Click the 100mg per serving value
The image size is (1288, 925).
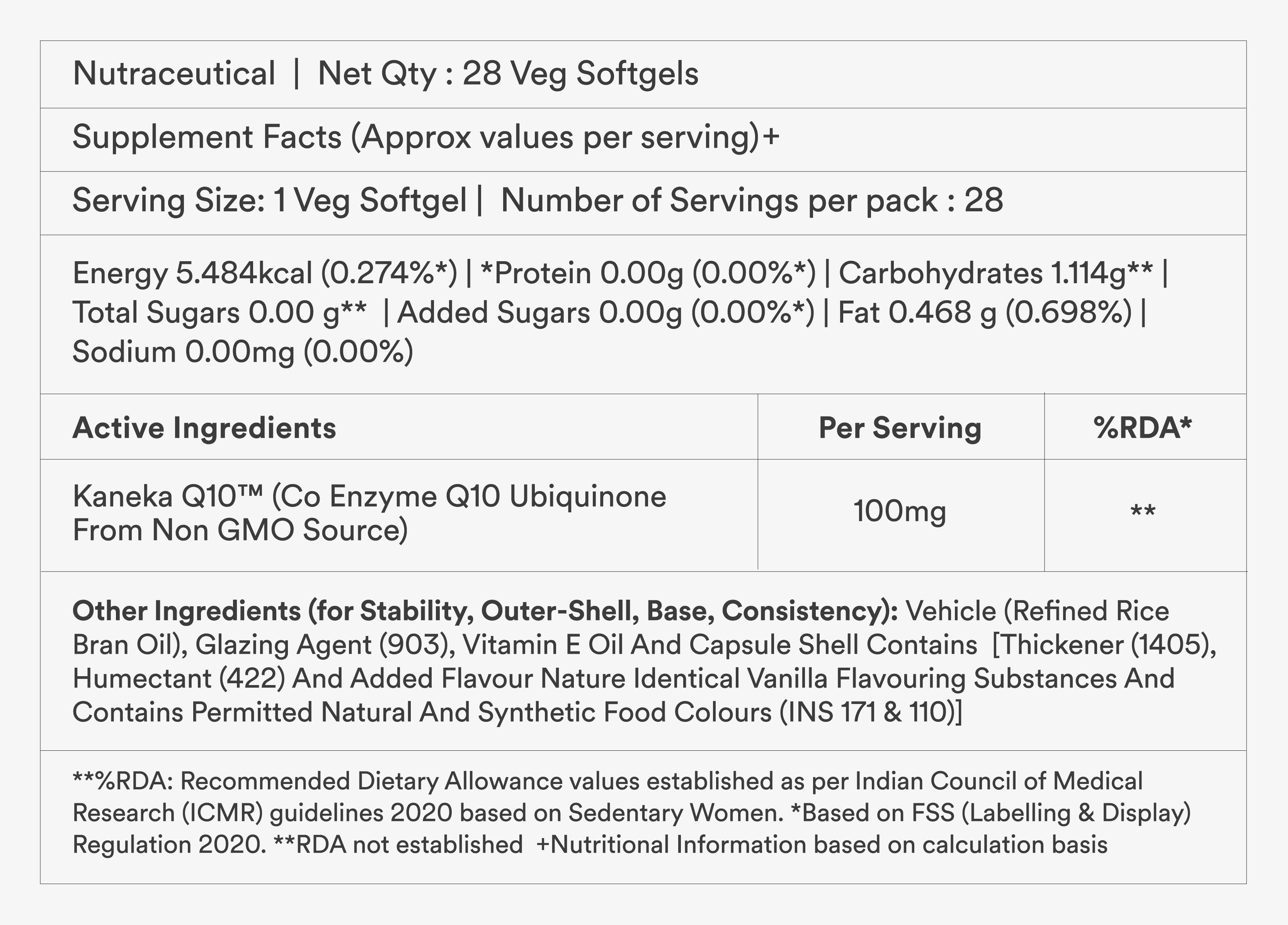pyautogui.click(x=900, y=511)
